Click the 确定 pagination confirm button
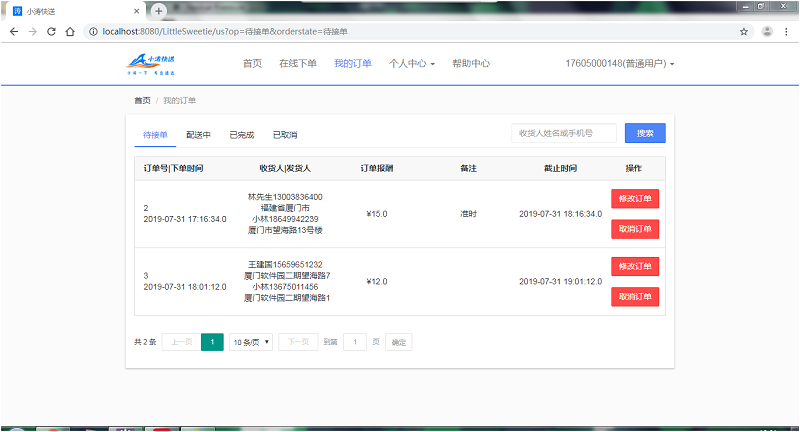The height and width of the screenshot is (432, 800). [x=398, y=342]
